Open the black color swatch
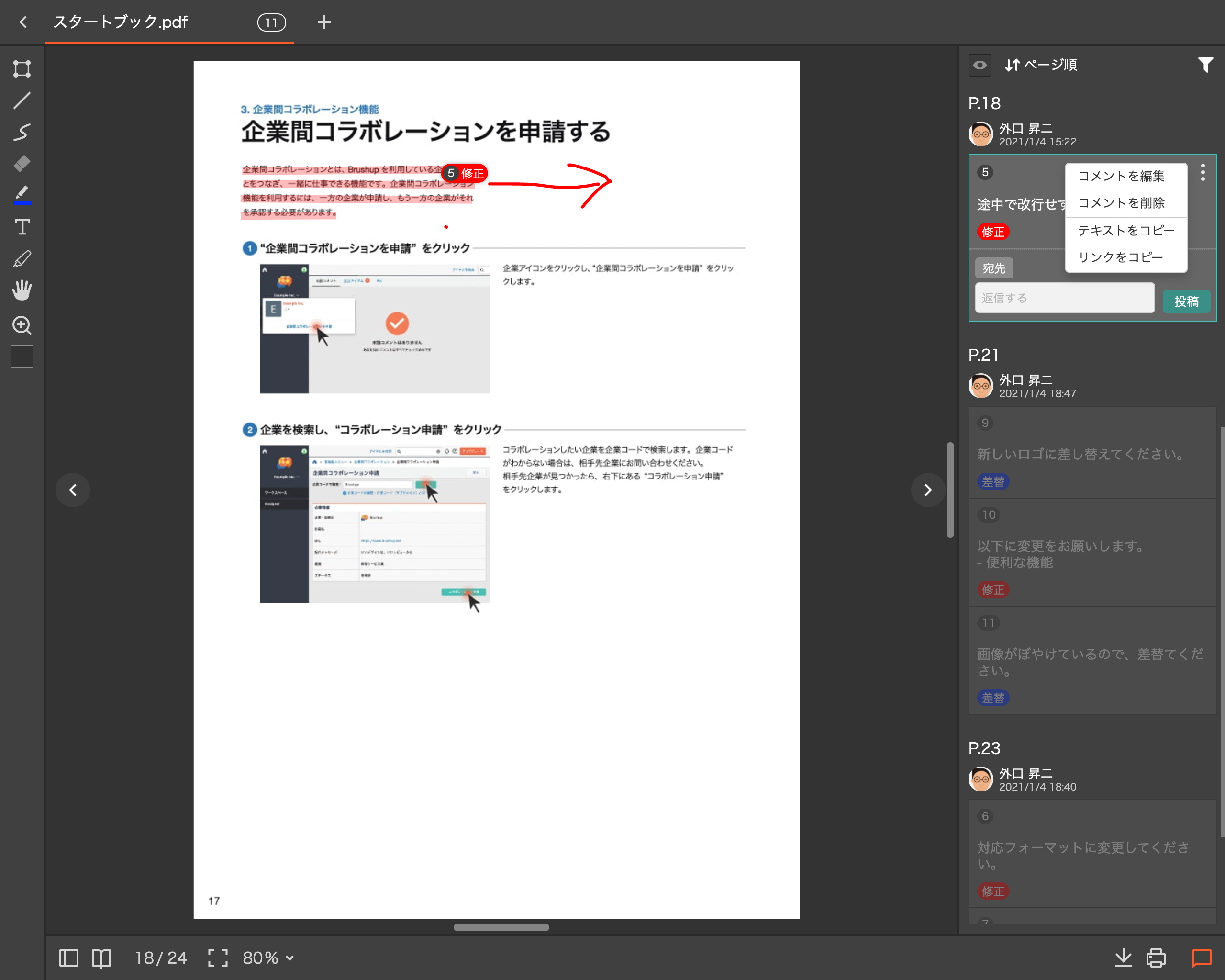 coord(22,357)
